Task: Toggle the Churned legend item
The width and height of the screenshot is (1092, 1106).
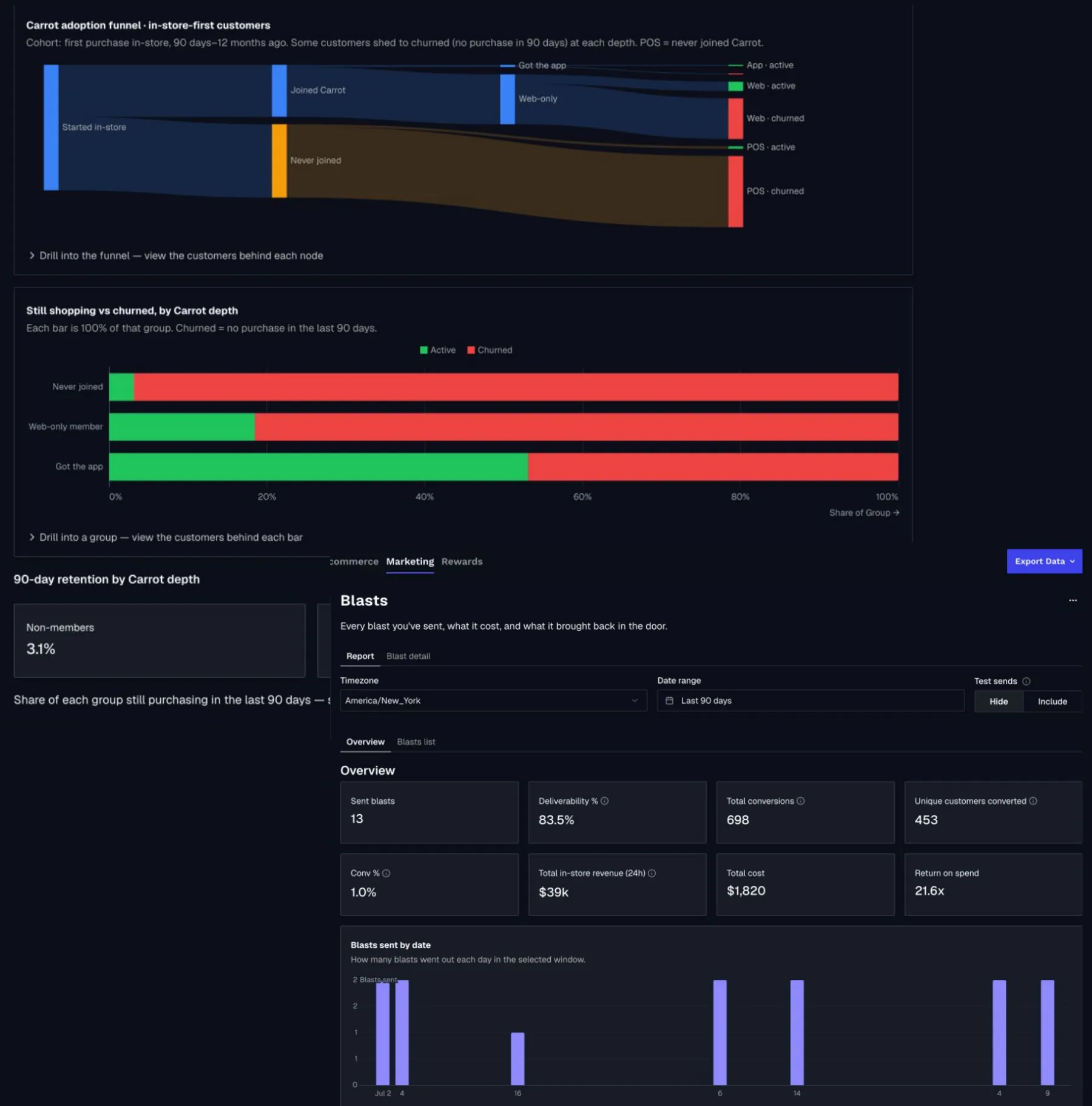Action: click(490, 350)
